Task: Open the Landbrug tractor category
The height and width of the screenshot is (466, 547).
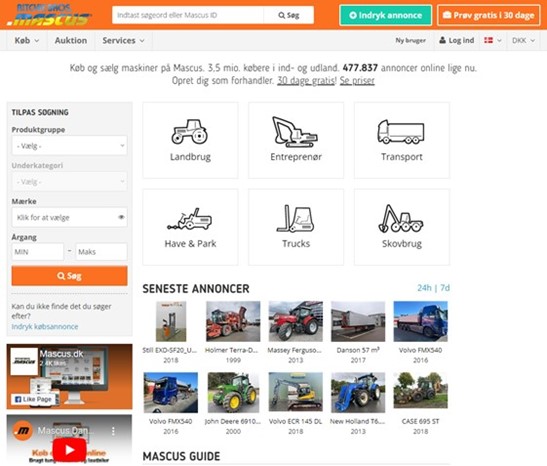Action: 190,140
